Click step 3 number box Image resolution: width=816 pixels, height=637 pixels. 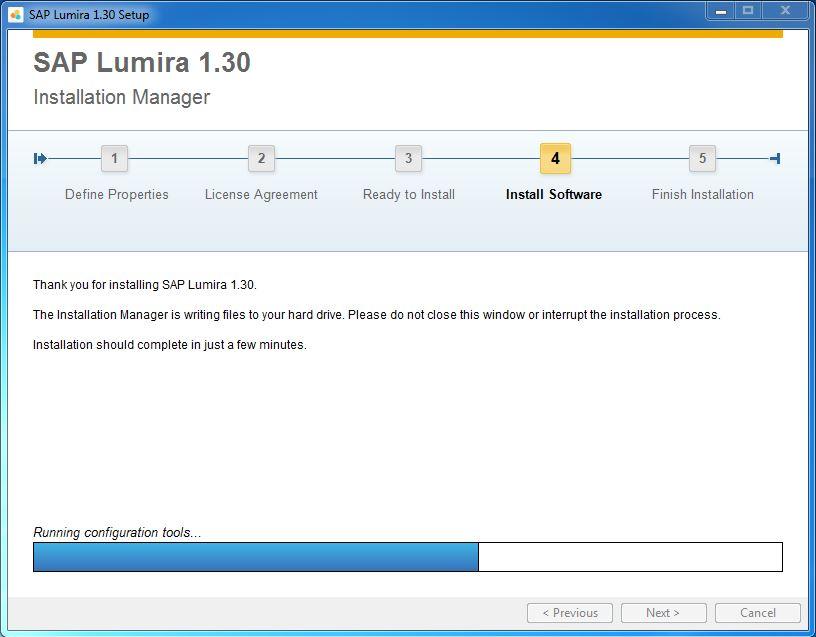tap(409, 158)
